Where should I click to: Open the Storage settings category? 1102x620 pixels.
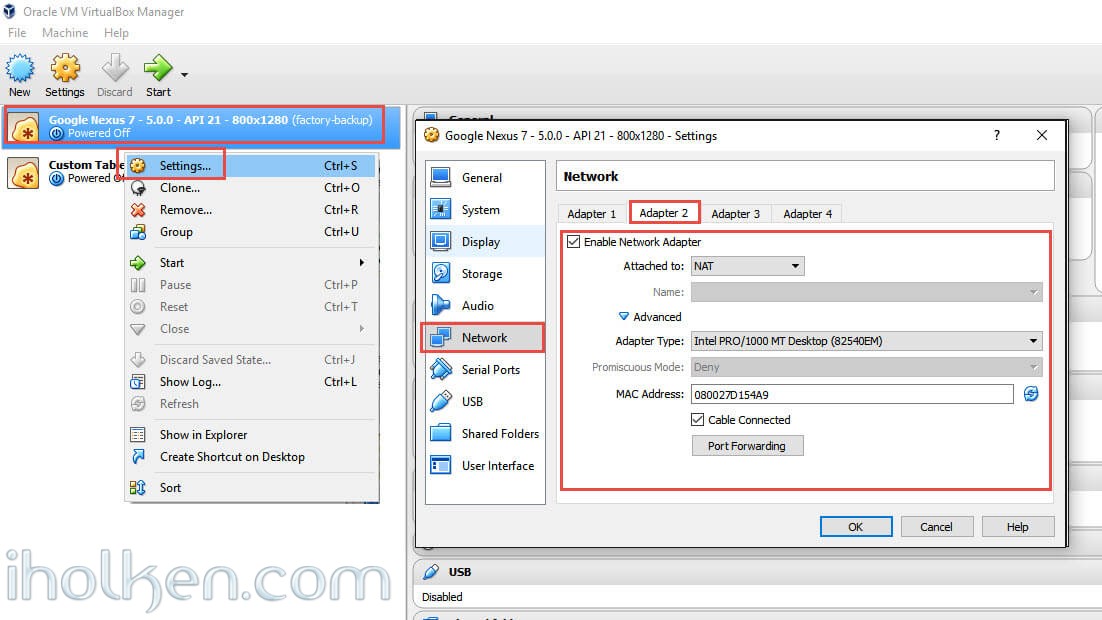pos(485,273)
